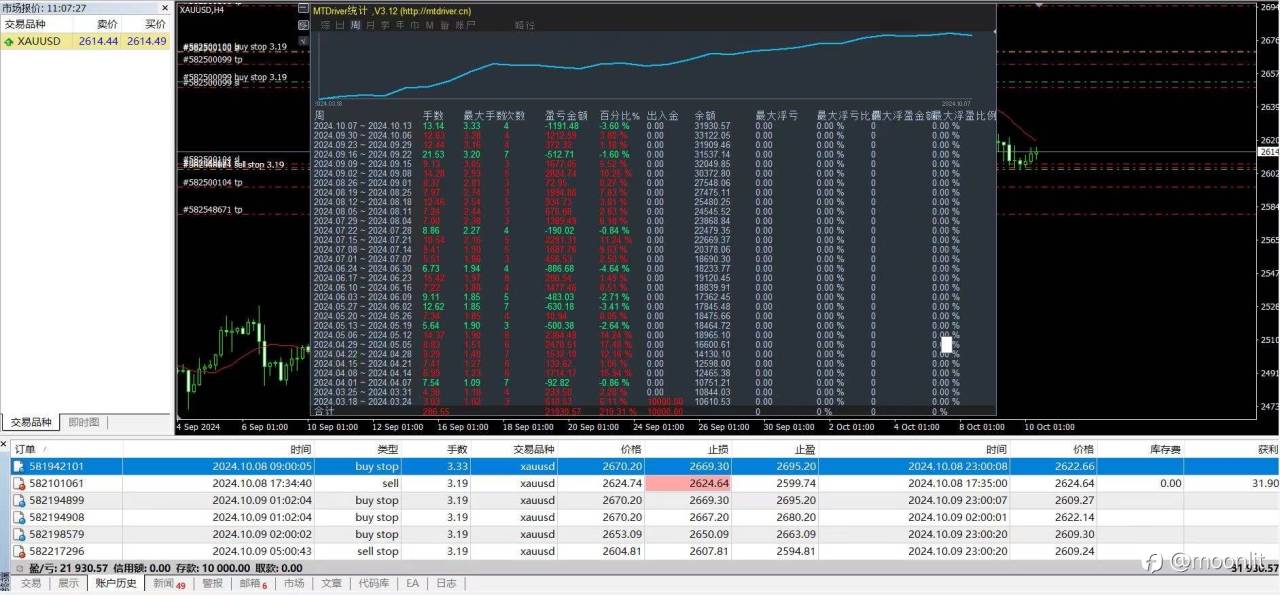Select the 账户 view in MTDriver panel

pos(465,25)
